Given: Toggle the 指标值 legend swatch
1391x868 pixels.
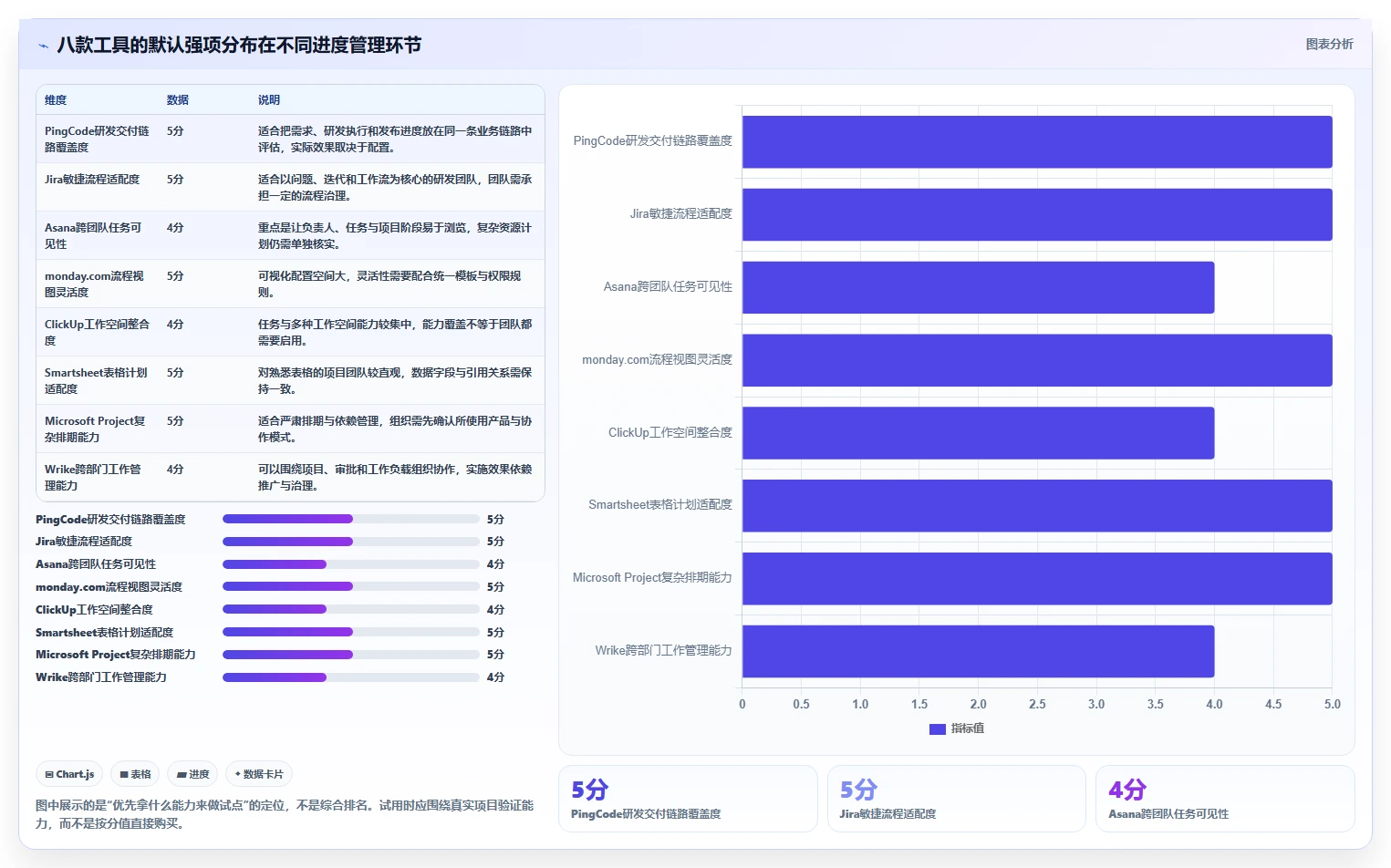Looking at the screenshot, I should (x=937, y=728).
